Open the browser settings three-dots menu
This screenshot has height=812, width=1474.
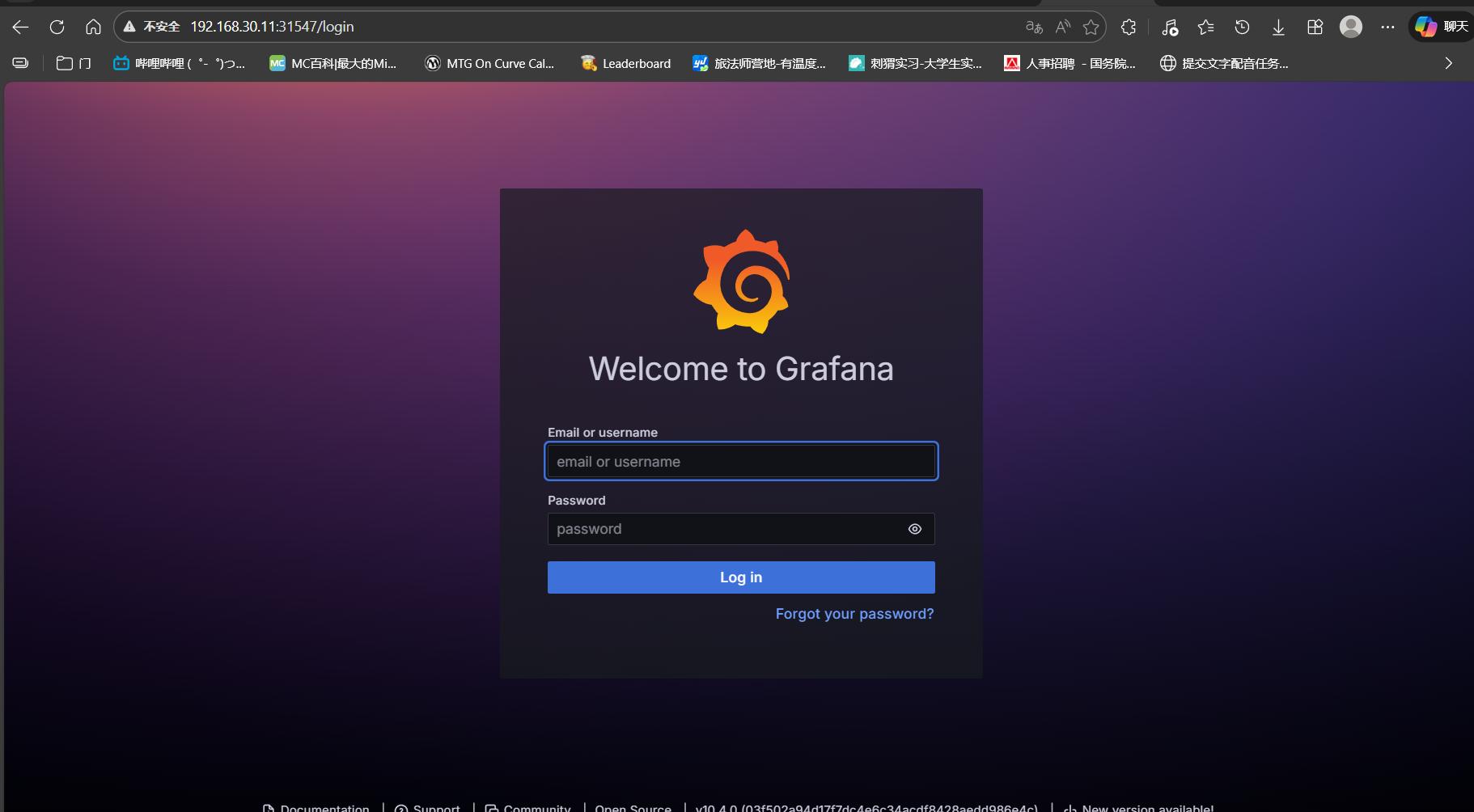click(1387, 27)
